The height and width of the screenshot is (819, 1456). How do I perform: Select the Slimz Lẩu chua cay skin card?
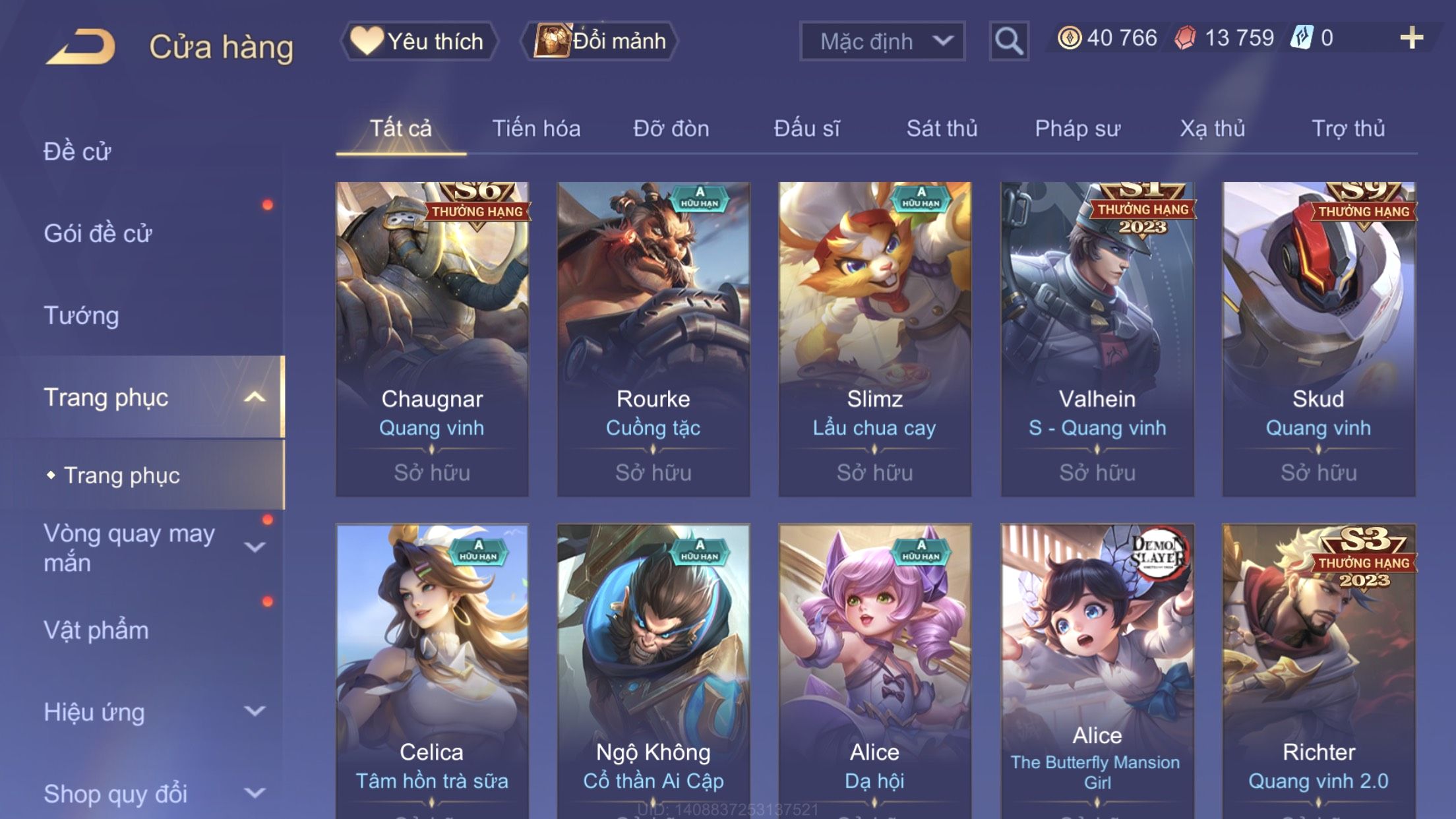pyautogui.click(x=874, y=339)
